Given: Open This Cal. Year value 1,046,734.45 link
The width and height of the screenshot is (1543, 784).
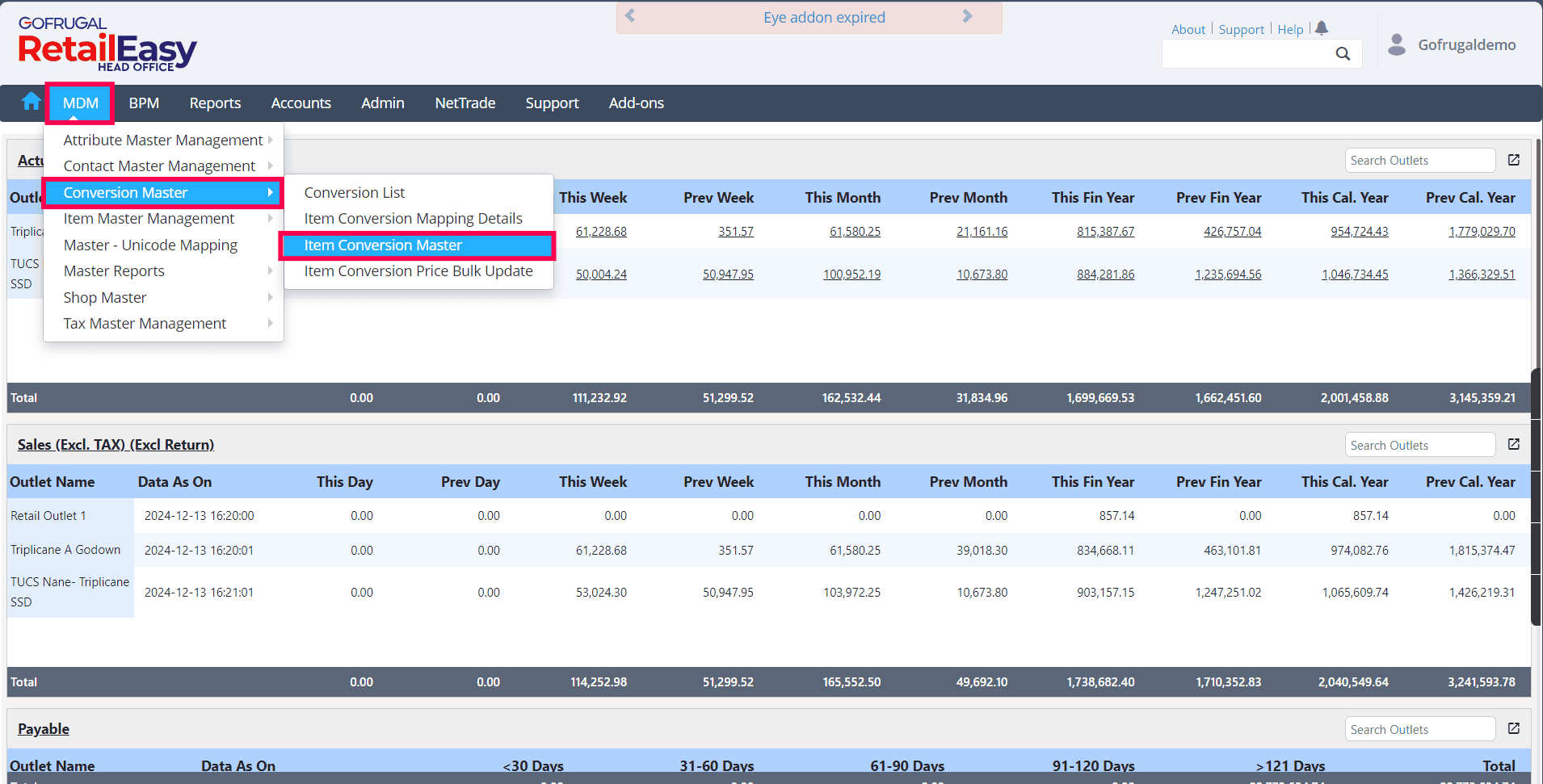Looking at the screenshot, I should pyautogui.click(x=1355, y=274).
